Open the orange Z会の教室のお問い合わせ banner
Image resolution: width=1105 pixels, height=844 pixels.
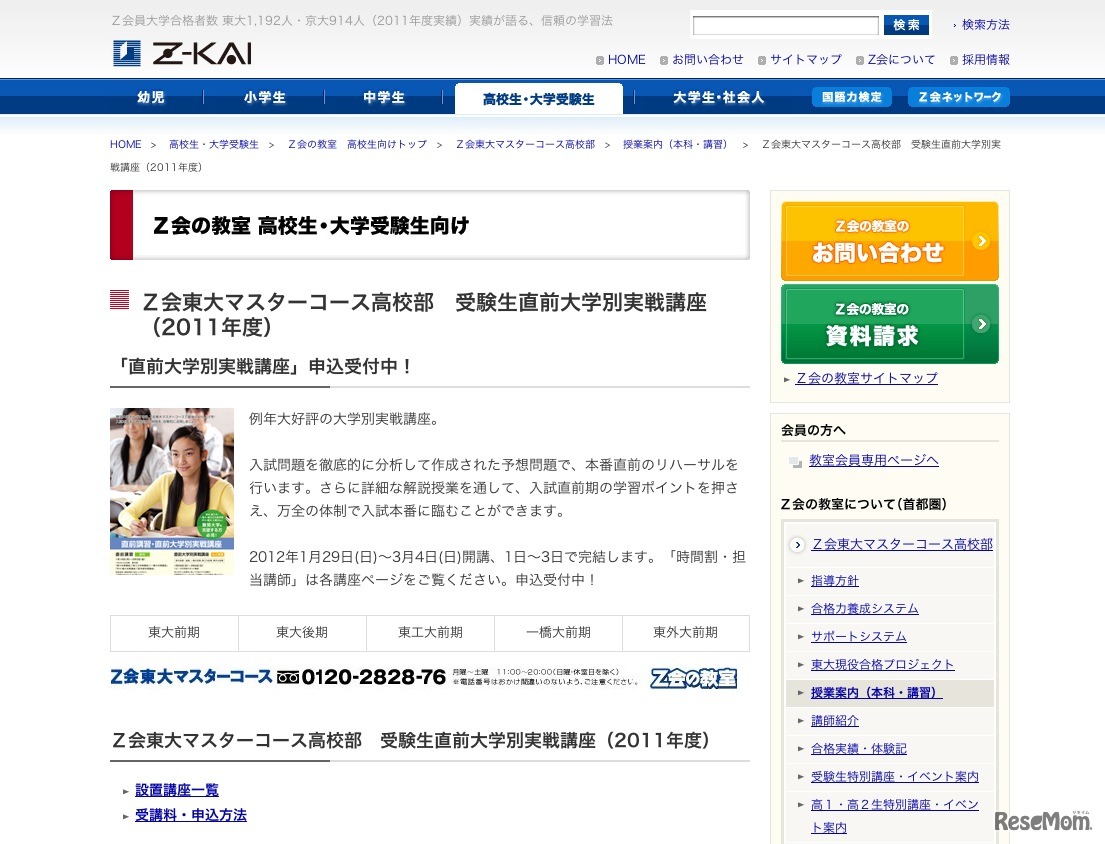[888, 240]
